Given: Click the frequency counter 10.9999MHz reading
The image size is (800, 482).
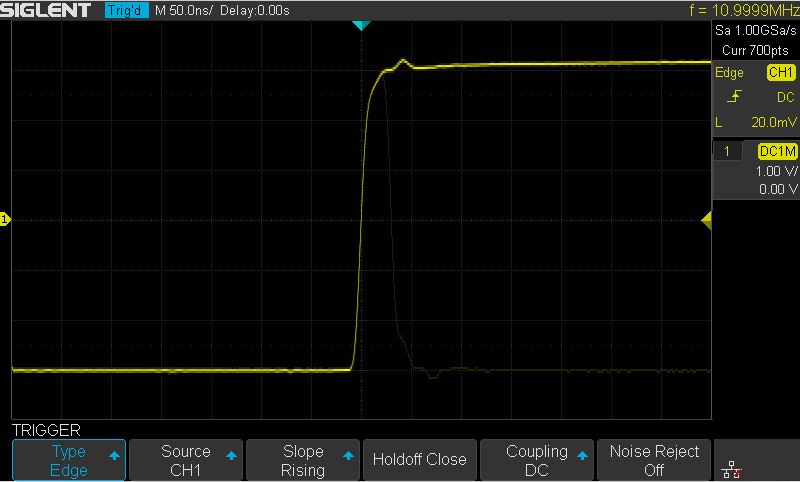Looking at the screenshot, I should pyautogui.click(x=739, y=10).
